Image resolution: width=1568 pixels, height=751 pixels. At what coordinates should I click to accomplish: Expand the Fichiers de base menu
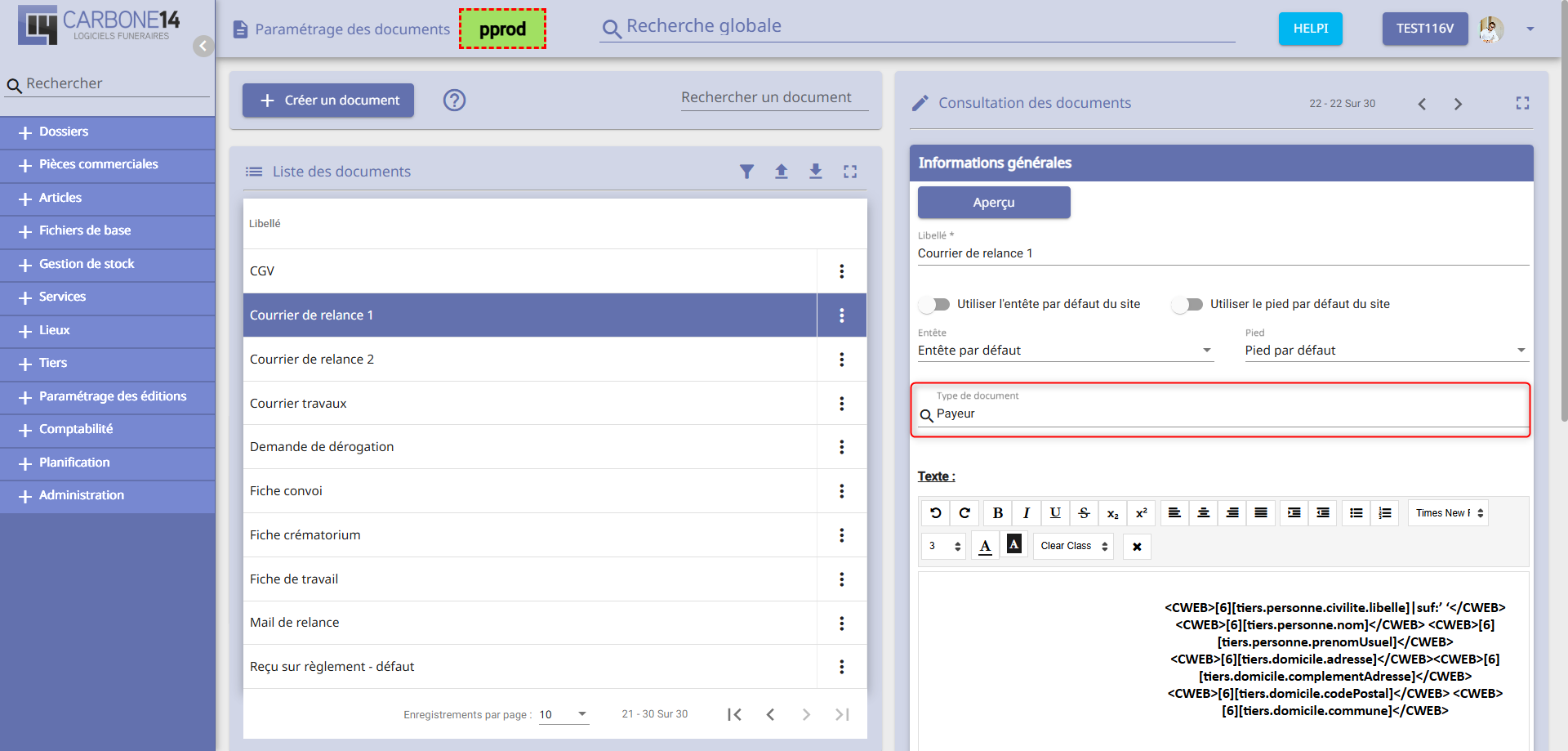tap(108, 231)
